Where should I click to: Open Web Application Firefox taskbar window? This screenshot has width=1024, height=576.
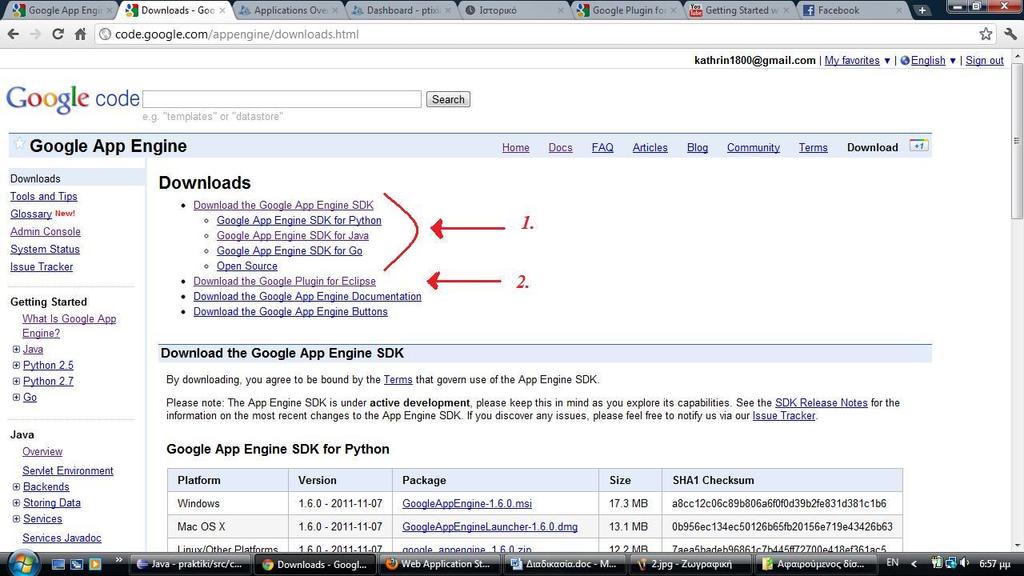(441, 564)
